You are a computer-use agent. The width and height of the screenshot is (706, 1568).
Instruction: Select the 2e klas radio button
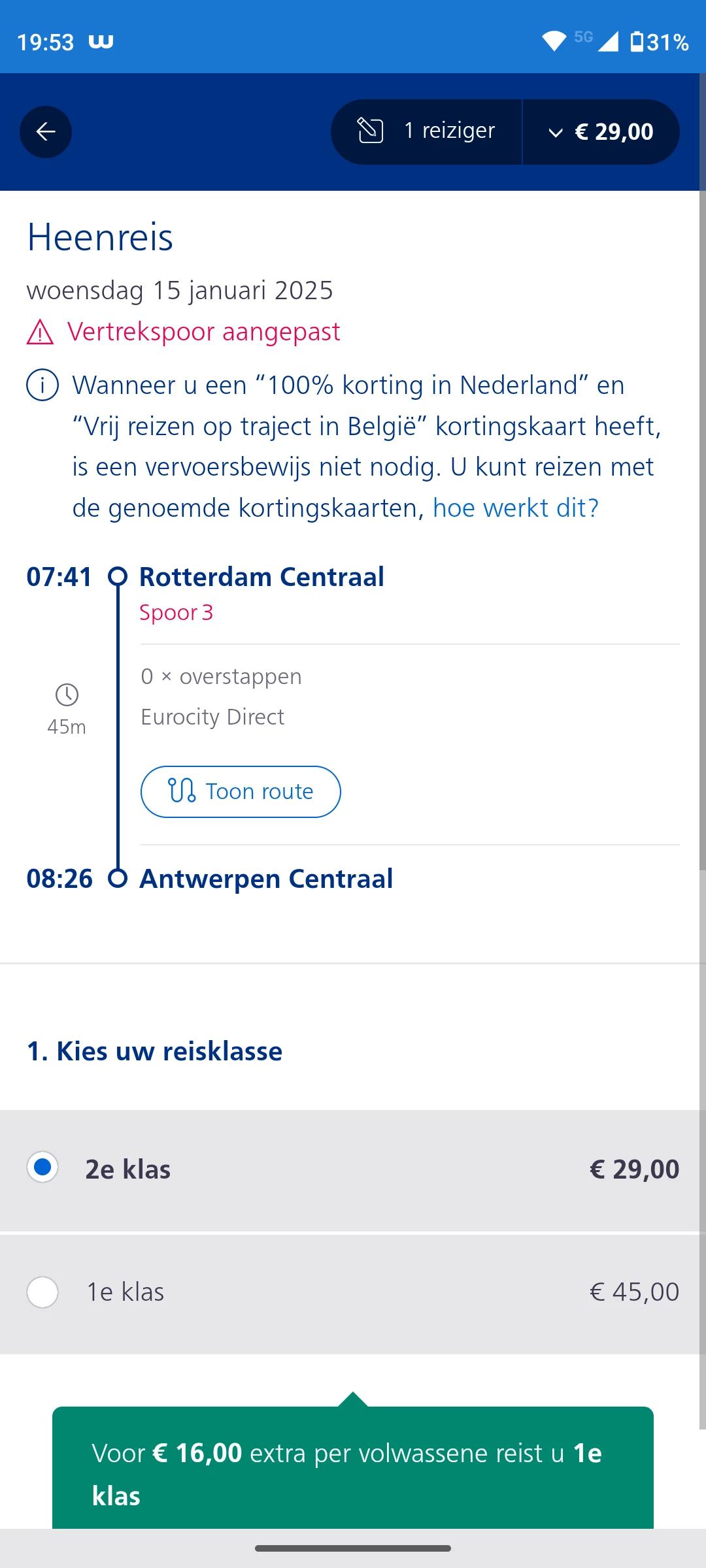click(42, 1167)
